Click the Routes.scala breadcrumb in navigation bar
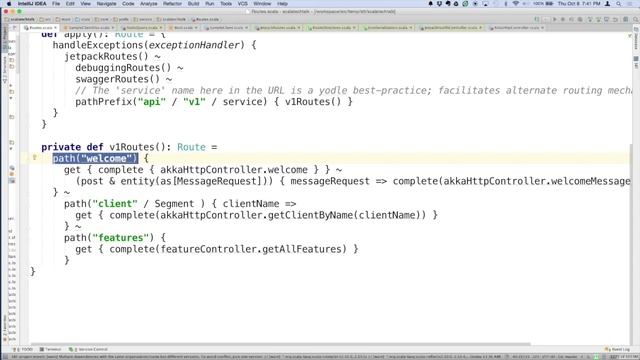 [205, 19]
